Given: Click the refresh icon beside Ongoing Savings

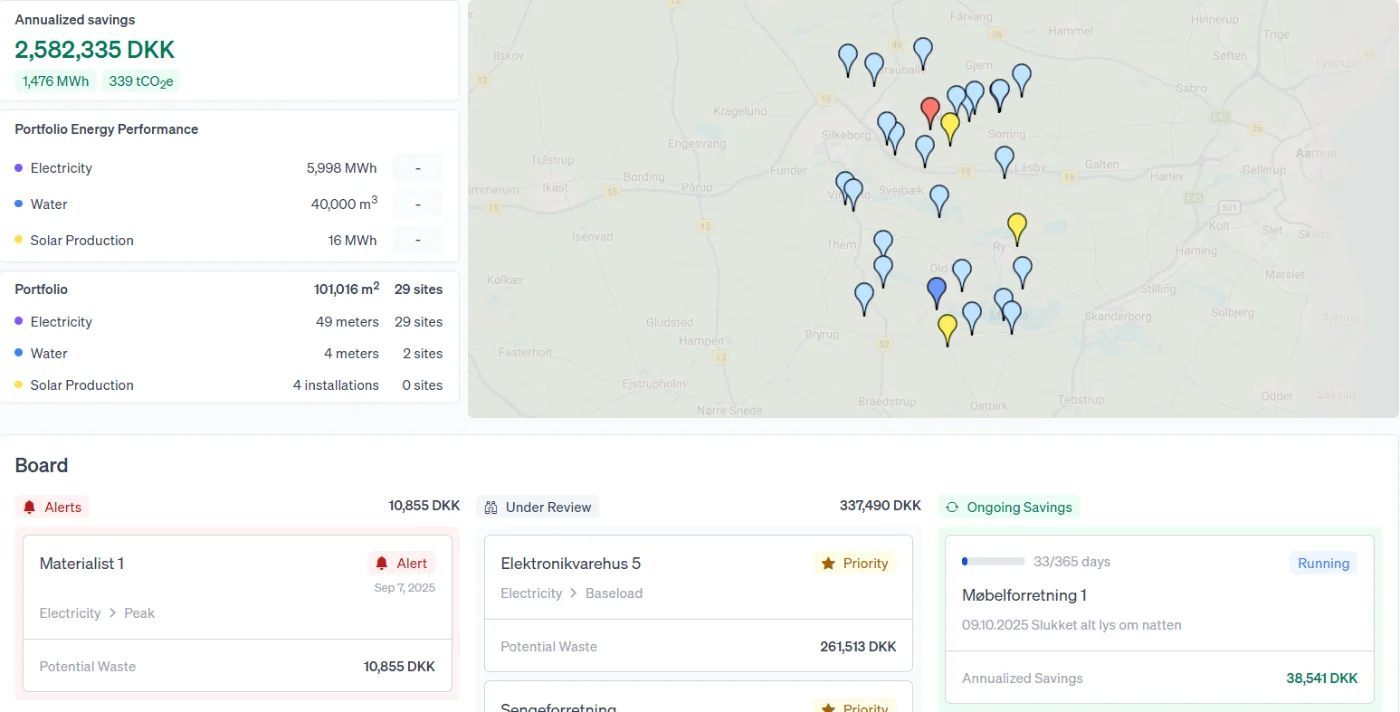Looking at the screenshot, I should coord(952,507).
